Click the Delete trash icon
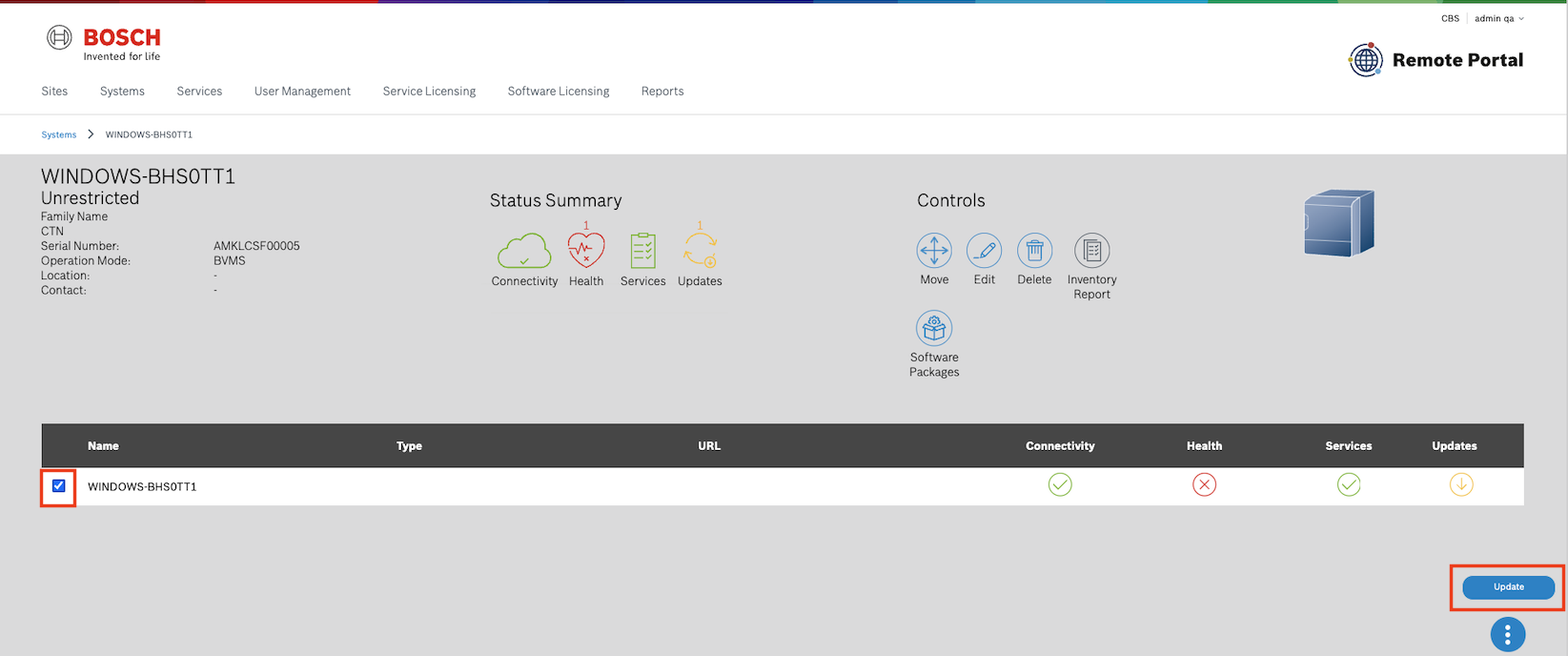Screen dimensions: 1568x656 (x=1034, y=251)
